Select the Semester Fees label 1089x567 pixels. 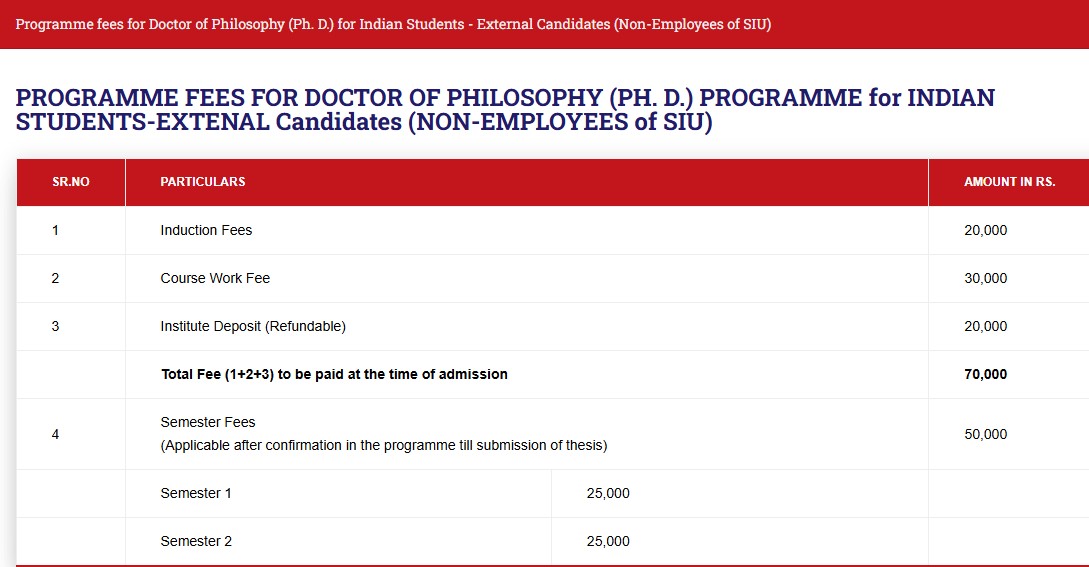[208, 422]
